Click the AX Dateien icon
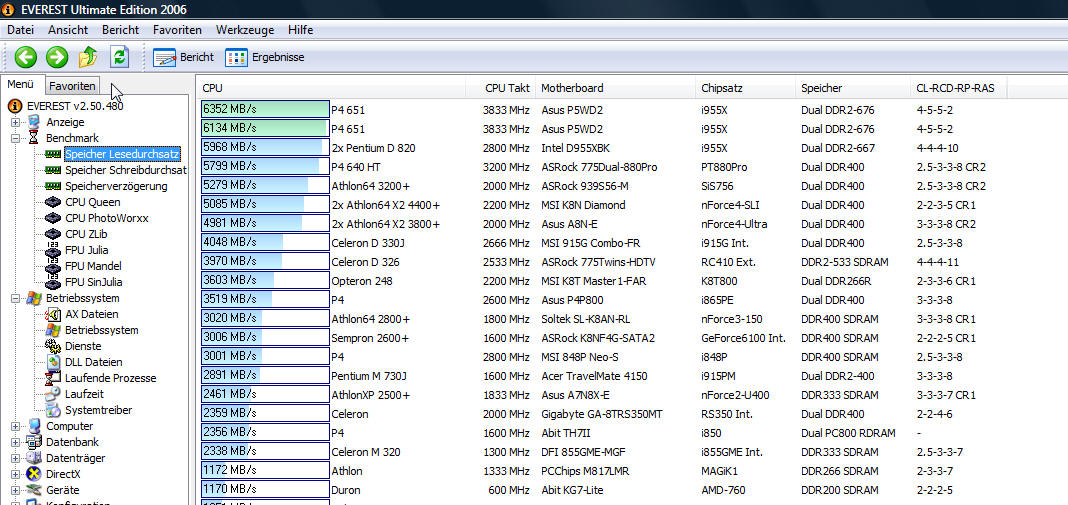Screen dimensions: 1068x505 point(53,314)
